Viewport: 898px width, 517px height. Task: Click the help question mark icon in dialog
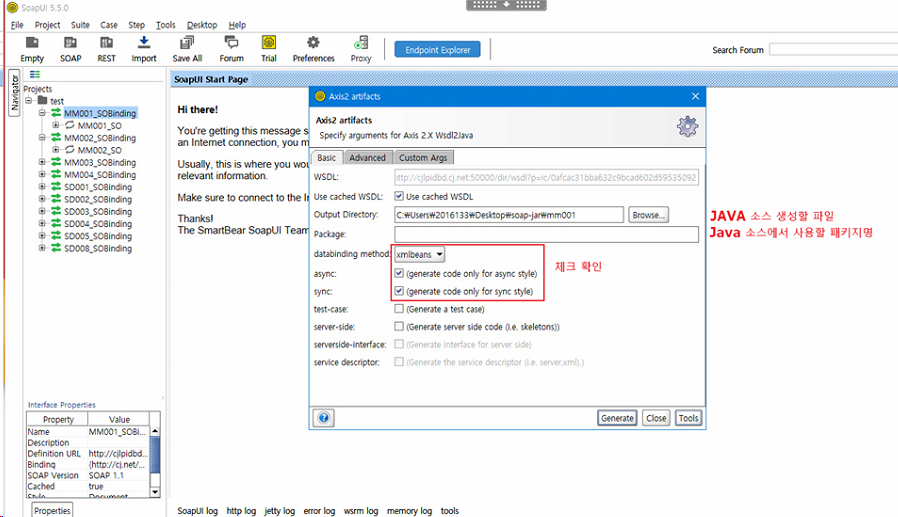[324, 418]
